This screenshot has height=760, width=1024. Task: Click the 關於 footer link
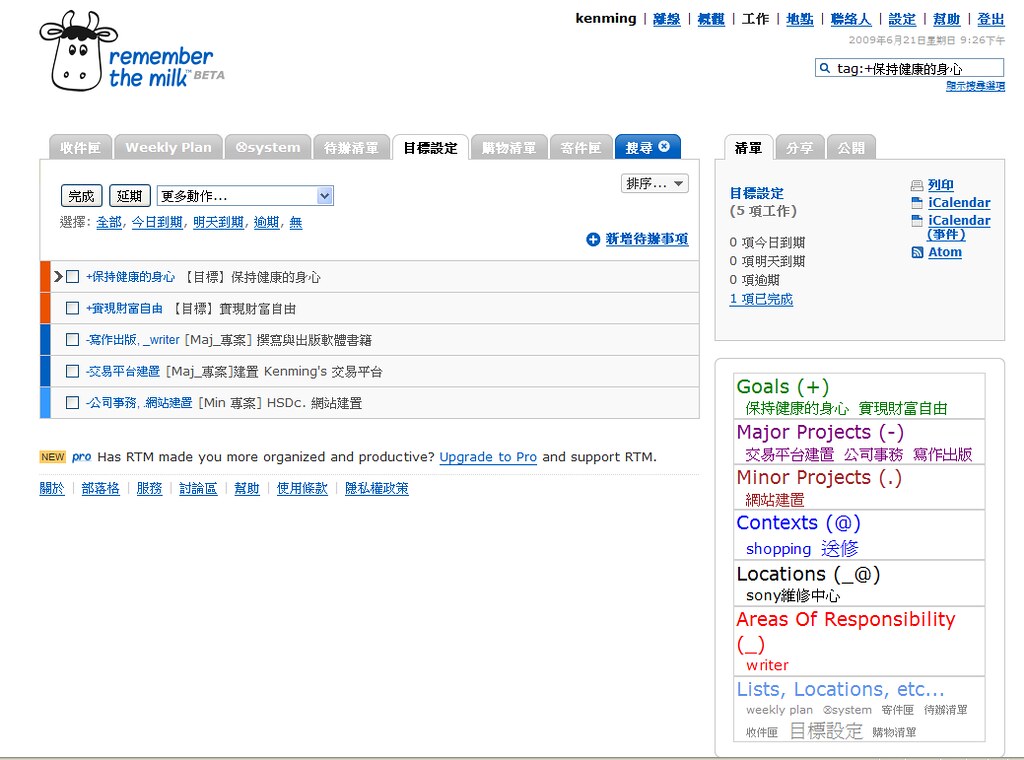(x=52, y=488)
